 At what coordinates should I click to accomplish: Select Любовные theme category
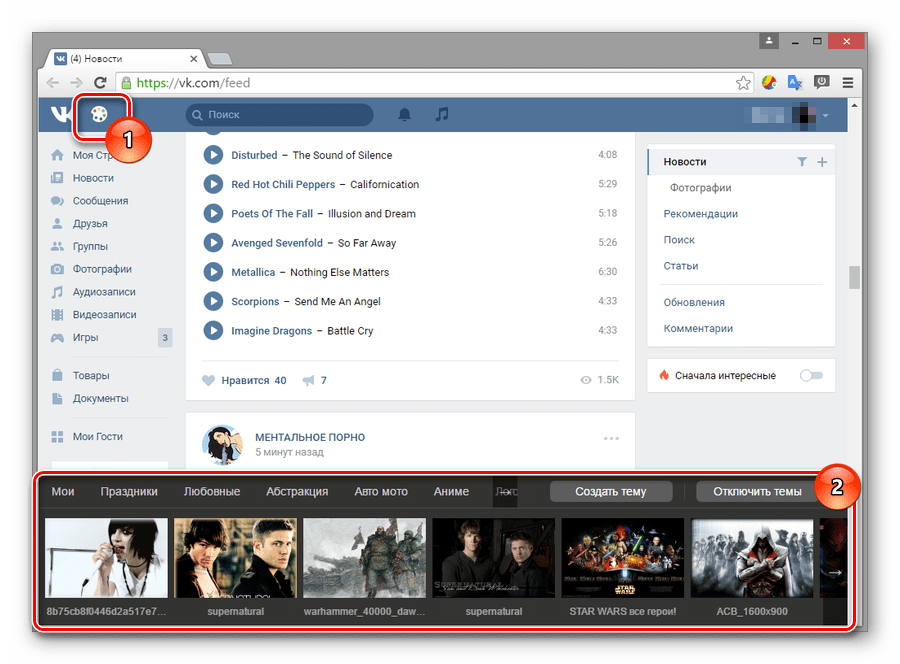click(x=212, y=492)
